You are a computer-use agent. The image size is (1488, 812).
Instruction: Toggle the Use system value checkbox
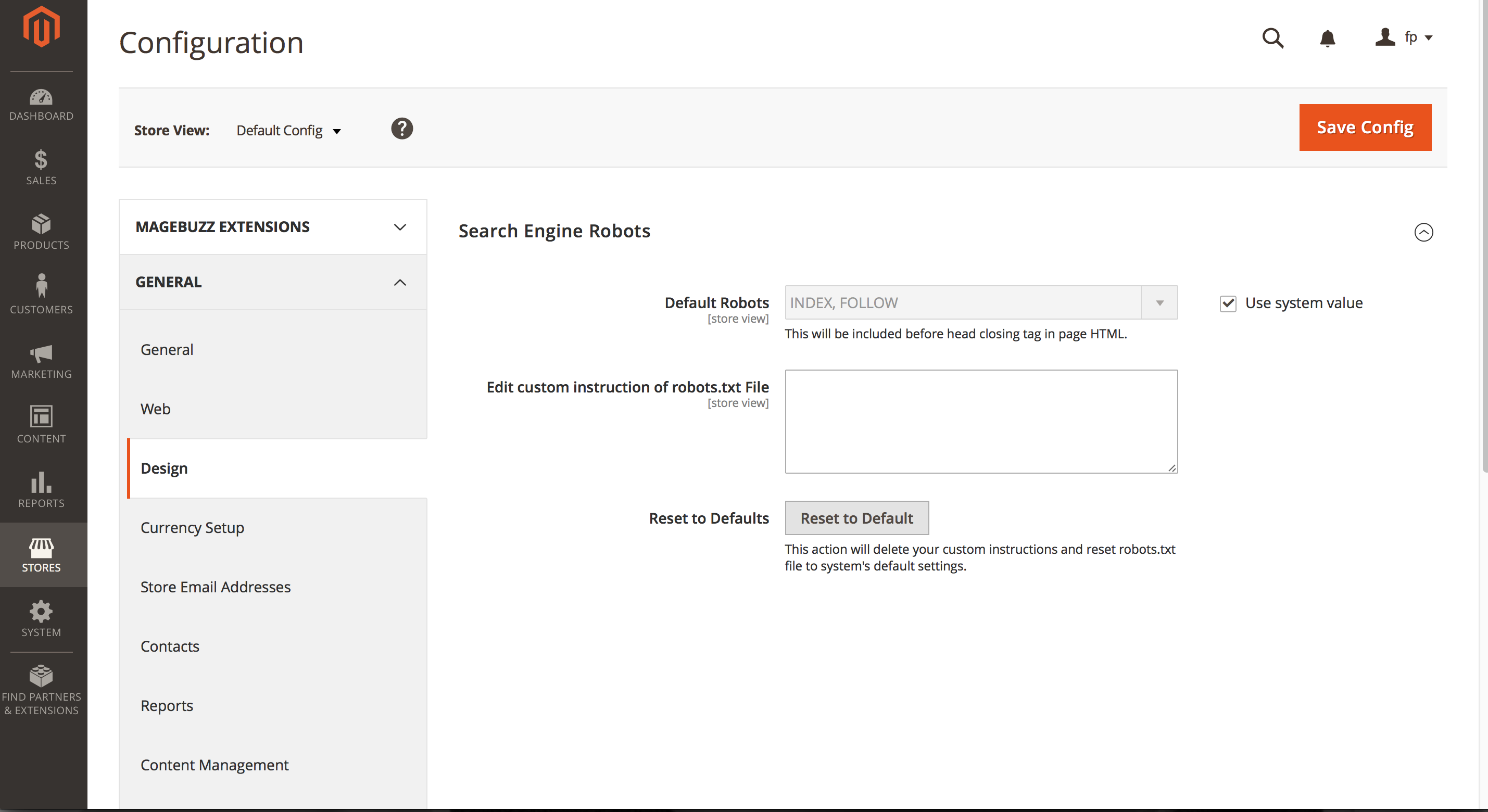(1228, 302)
